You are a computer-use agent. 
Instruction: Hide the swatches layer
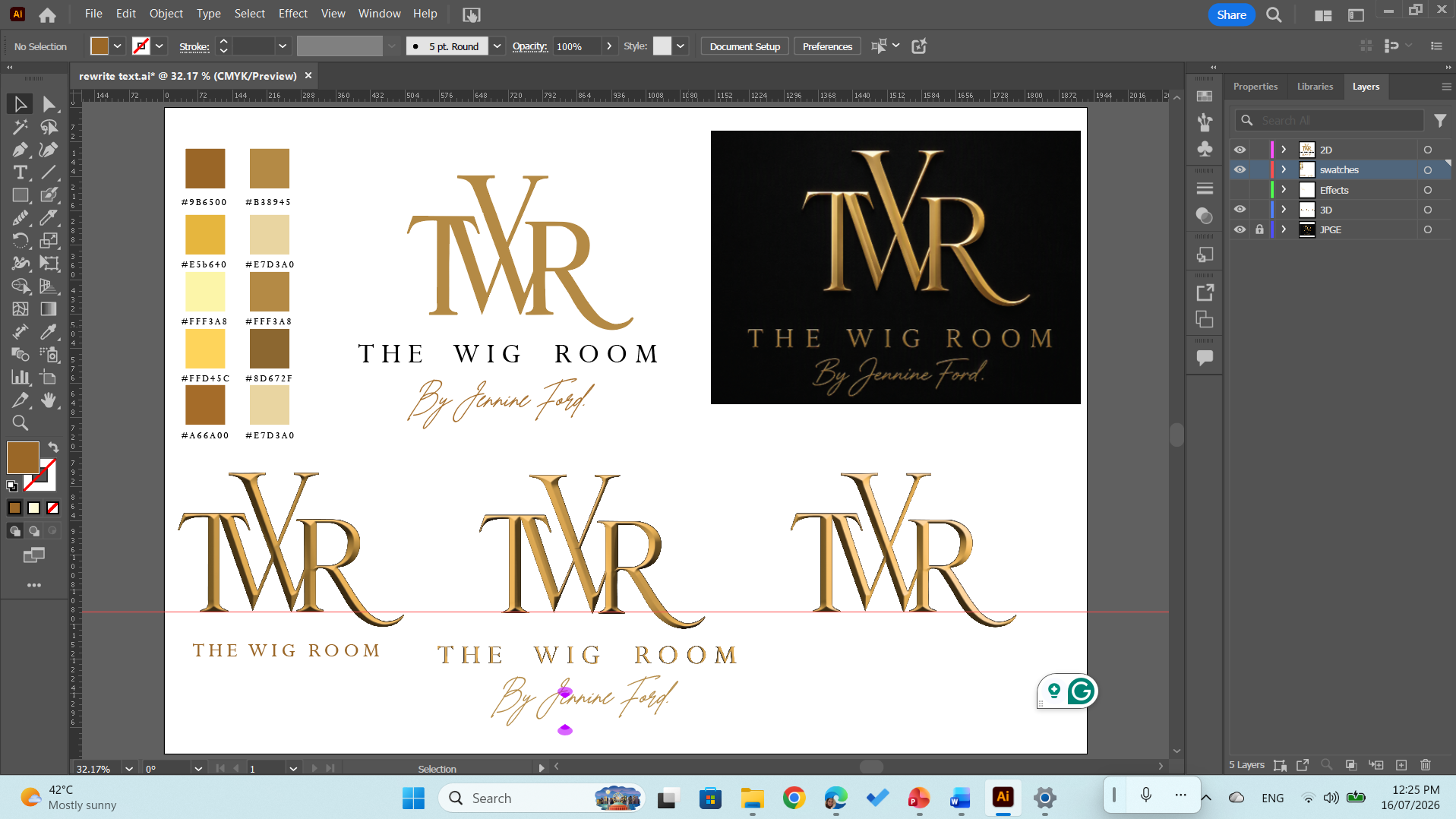1240,169
